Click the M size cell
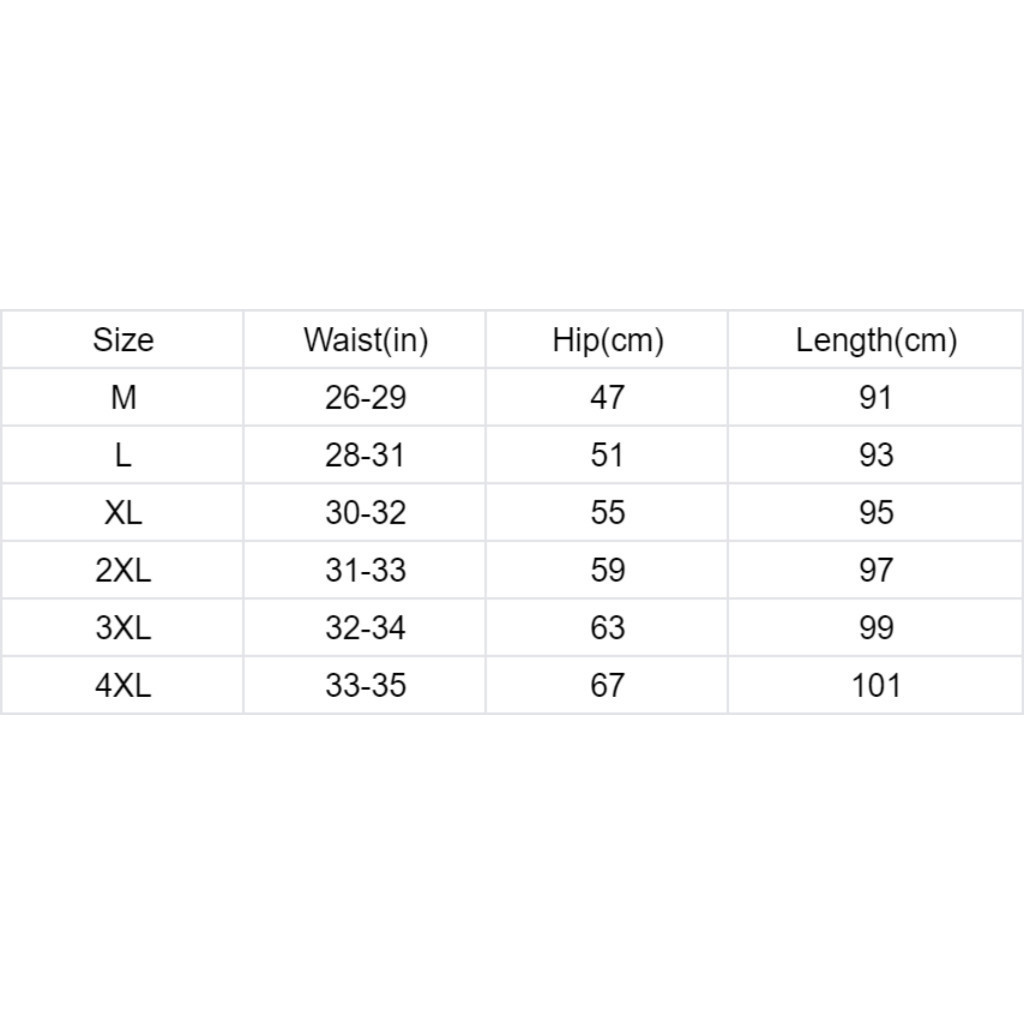 (x=123, y=398)
